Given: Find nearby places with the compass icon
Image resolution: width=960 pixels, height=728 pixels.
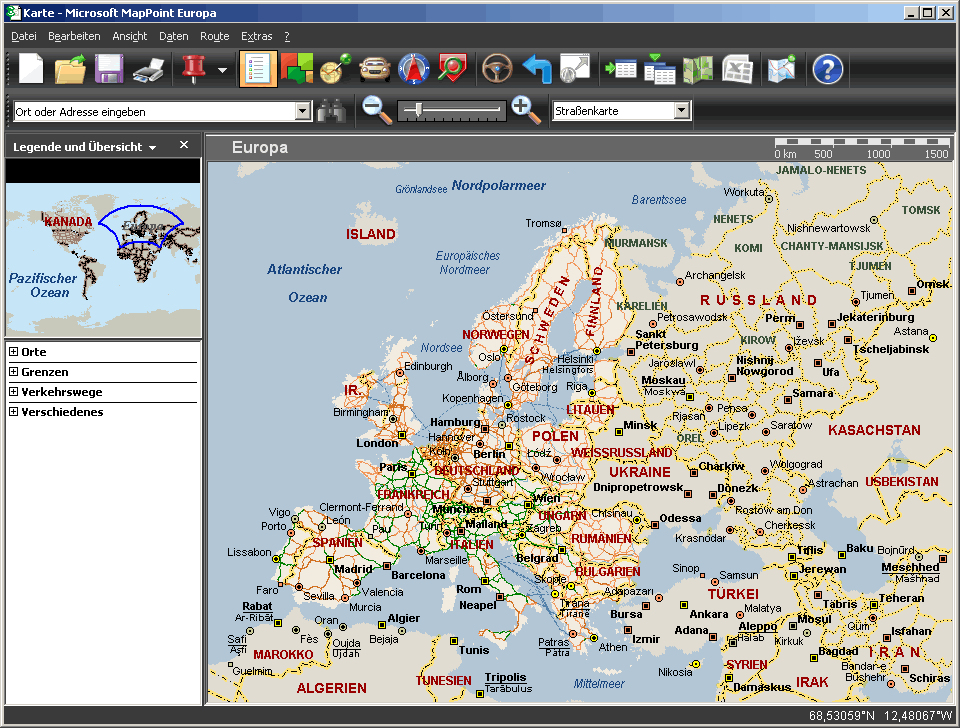Looking at the screenshot, I should [411, 68].
